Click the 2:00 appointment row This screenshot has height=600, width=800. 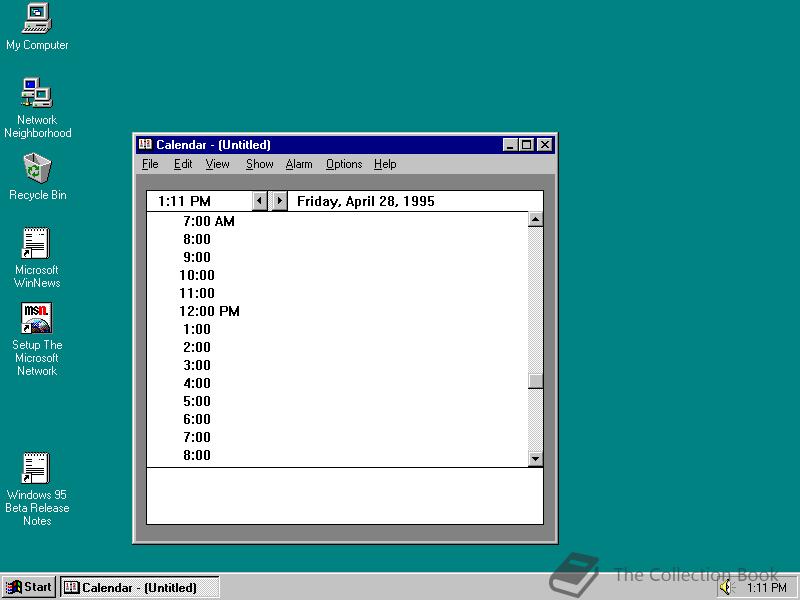tap(337, 347)
